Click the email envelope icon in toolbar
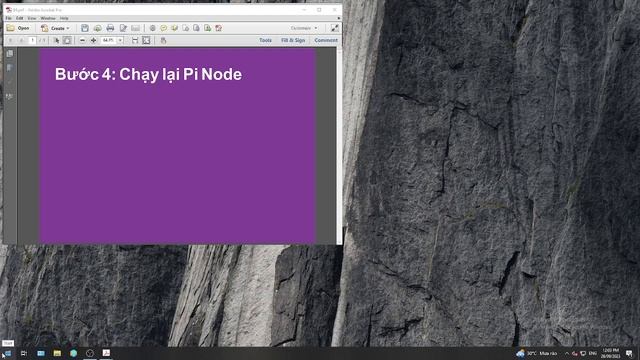 point(136,28)
